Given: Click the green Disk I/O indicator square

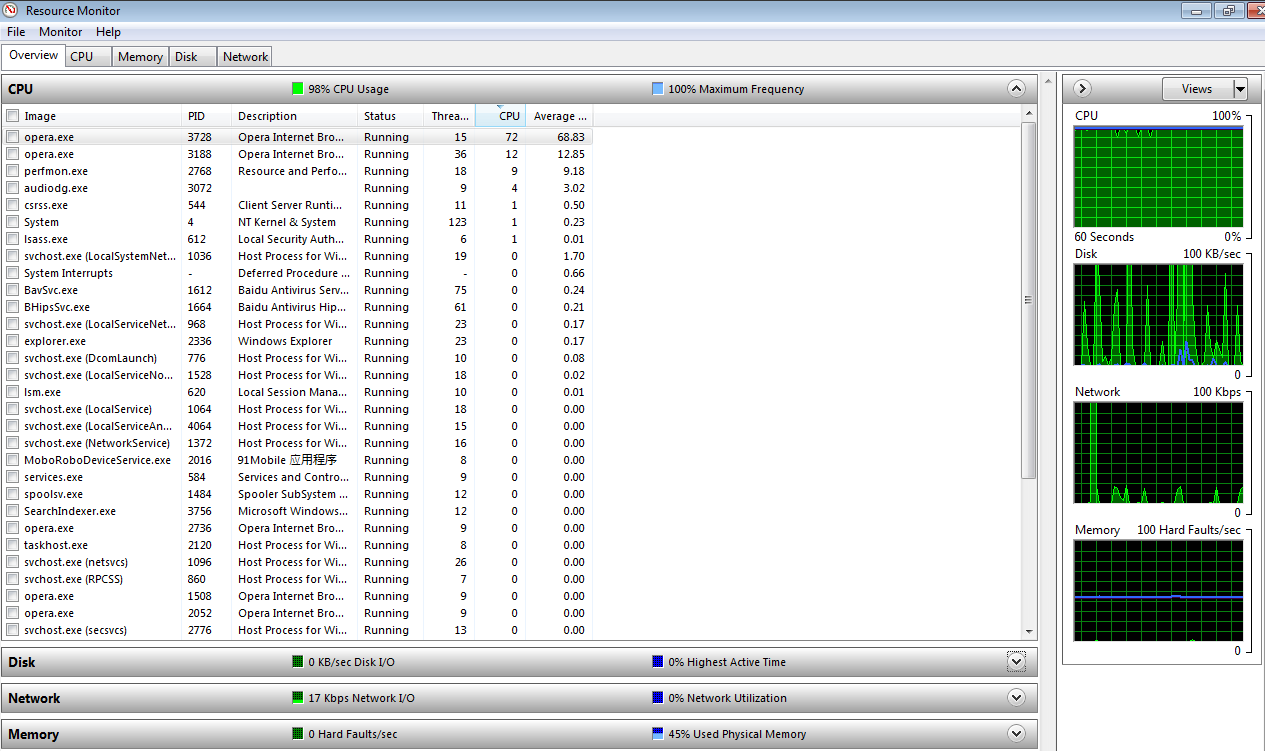Looking at the screenshot, I should coord(297,662).
